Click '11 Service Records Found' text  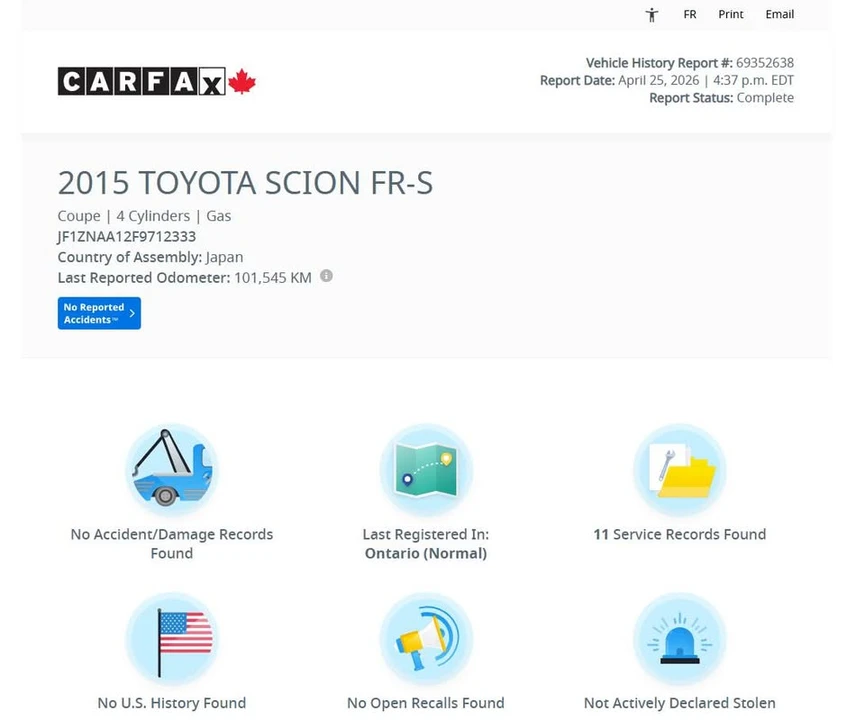680,534
